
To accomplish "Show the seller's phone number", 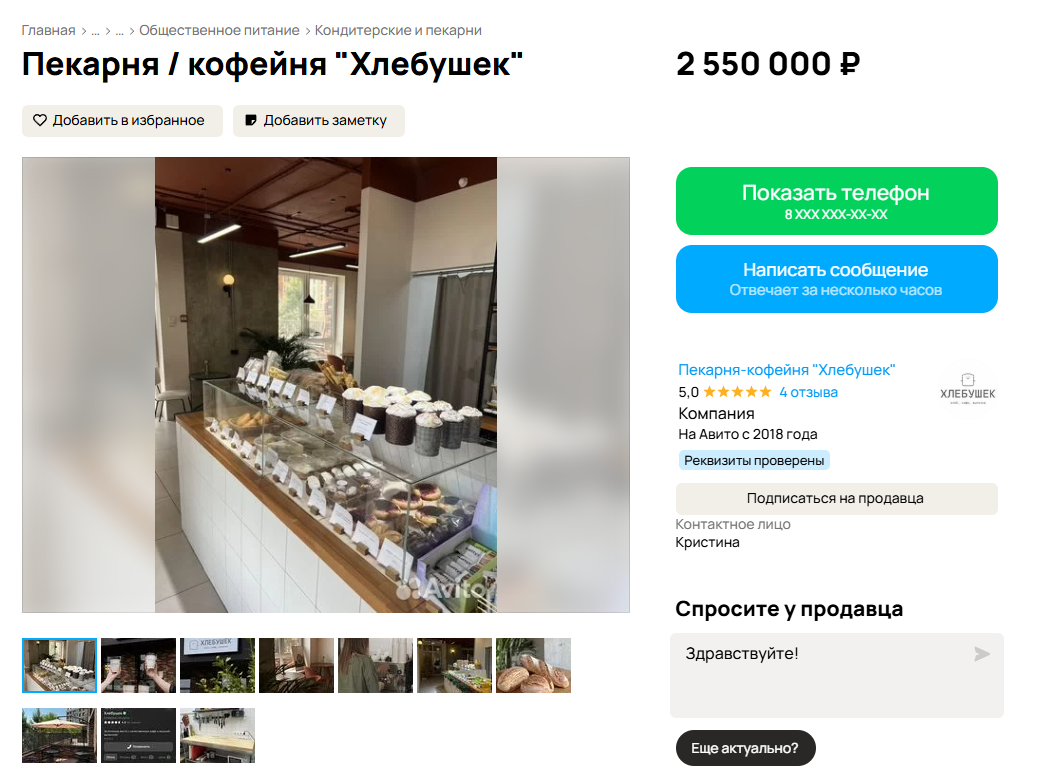I will pyautogui.click(x=837, y=201).
